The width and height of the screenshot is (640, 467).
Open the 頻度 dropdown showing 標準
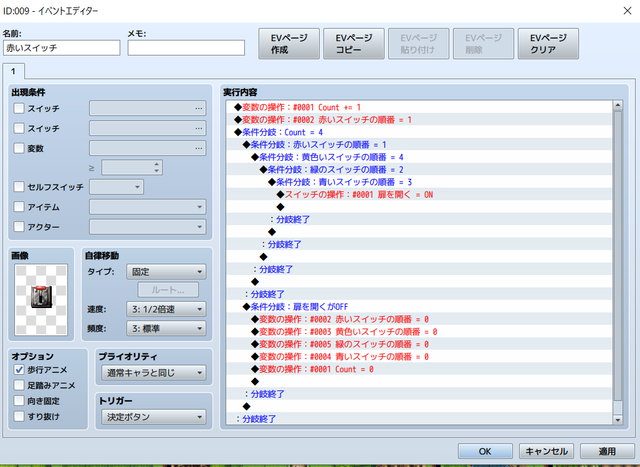(166, 328)
